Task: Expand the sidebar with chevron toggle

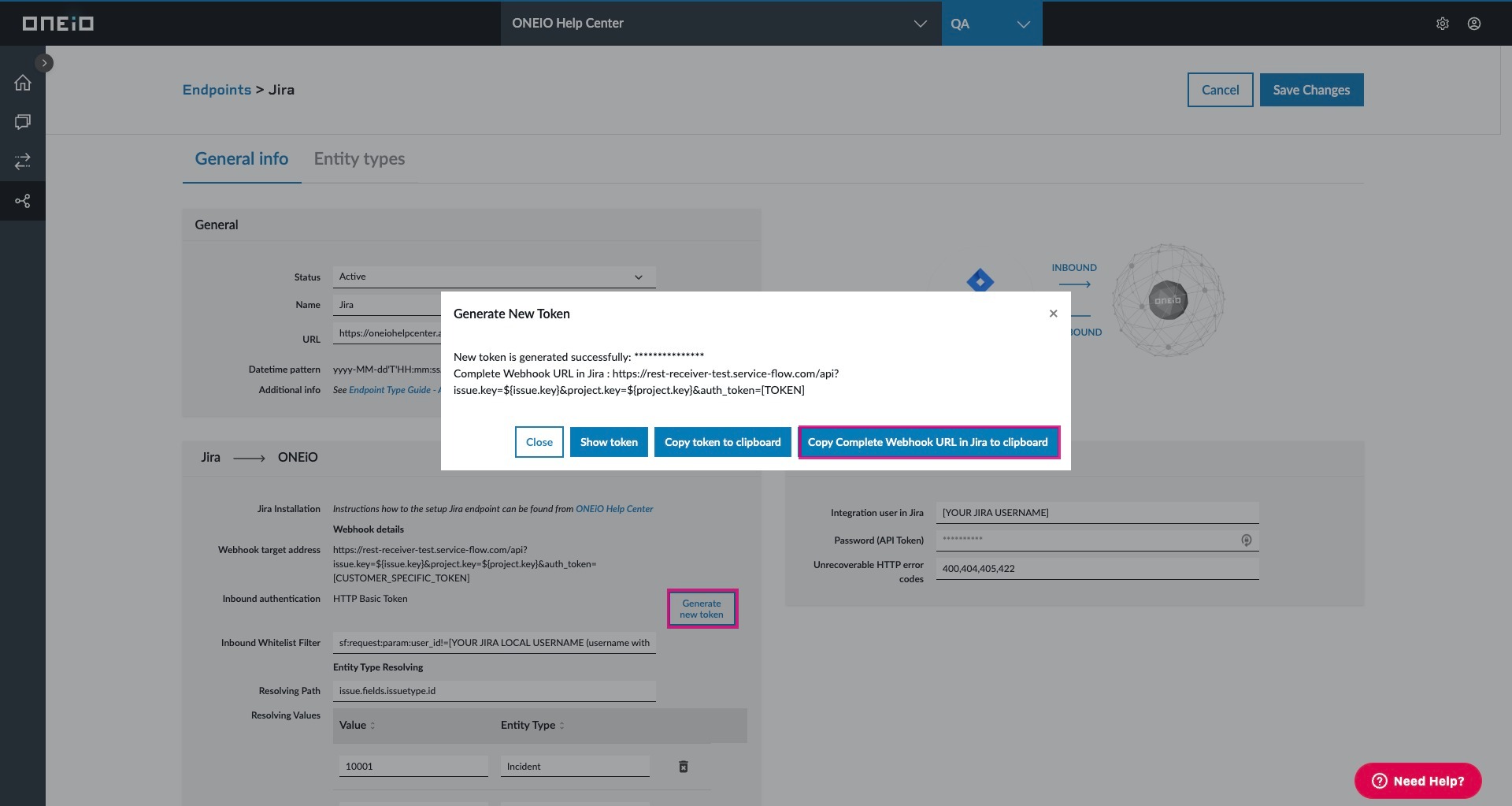Action: [x=44, y=62]
